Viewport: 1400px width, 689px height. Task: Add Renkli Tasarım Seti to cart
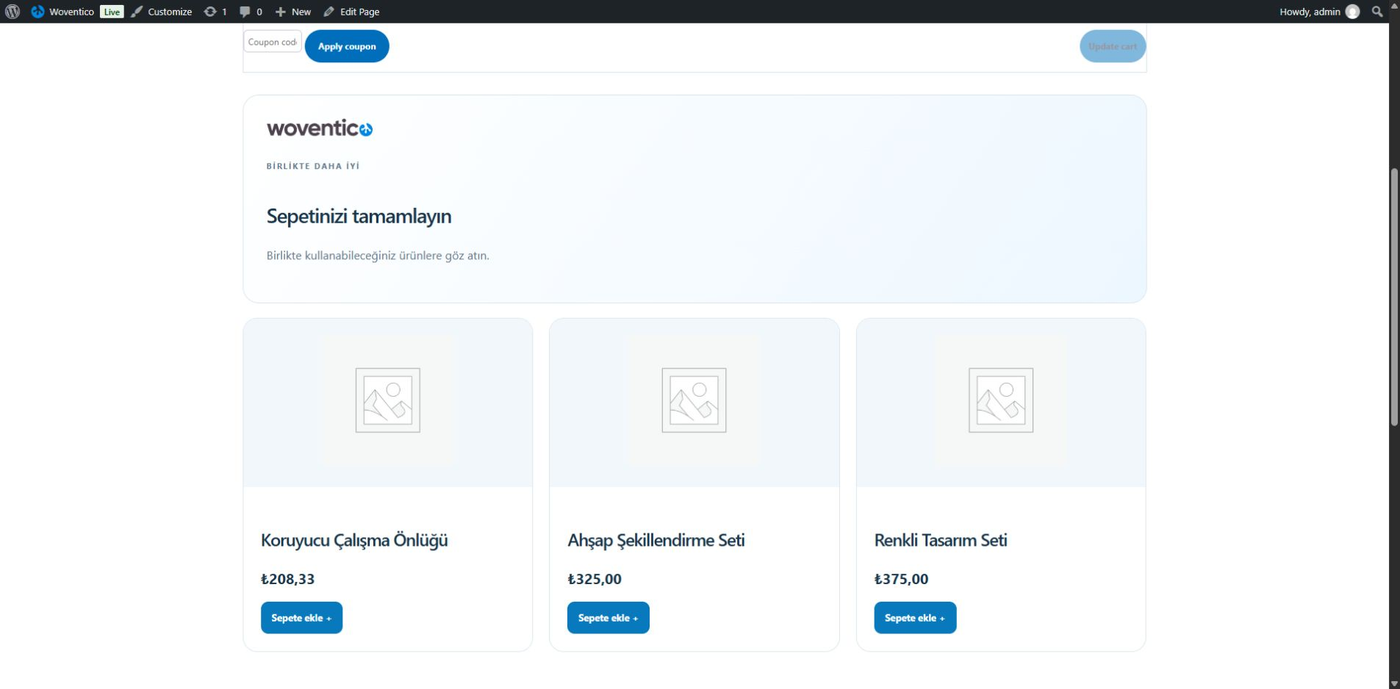915,618
